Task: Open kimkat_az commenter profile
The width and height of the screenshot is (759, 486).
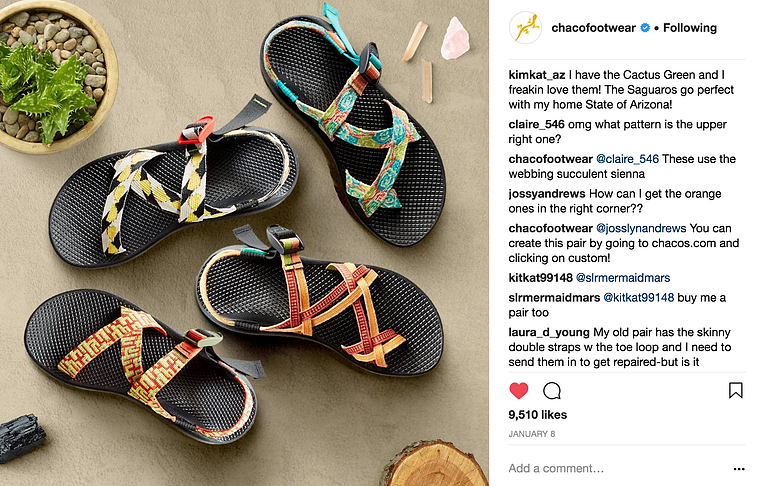Action: [x=537, y=75]
